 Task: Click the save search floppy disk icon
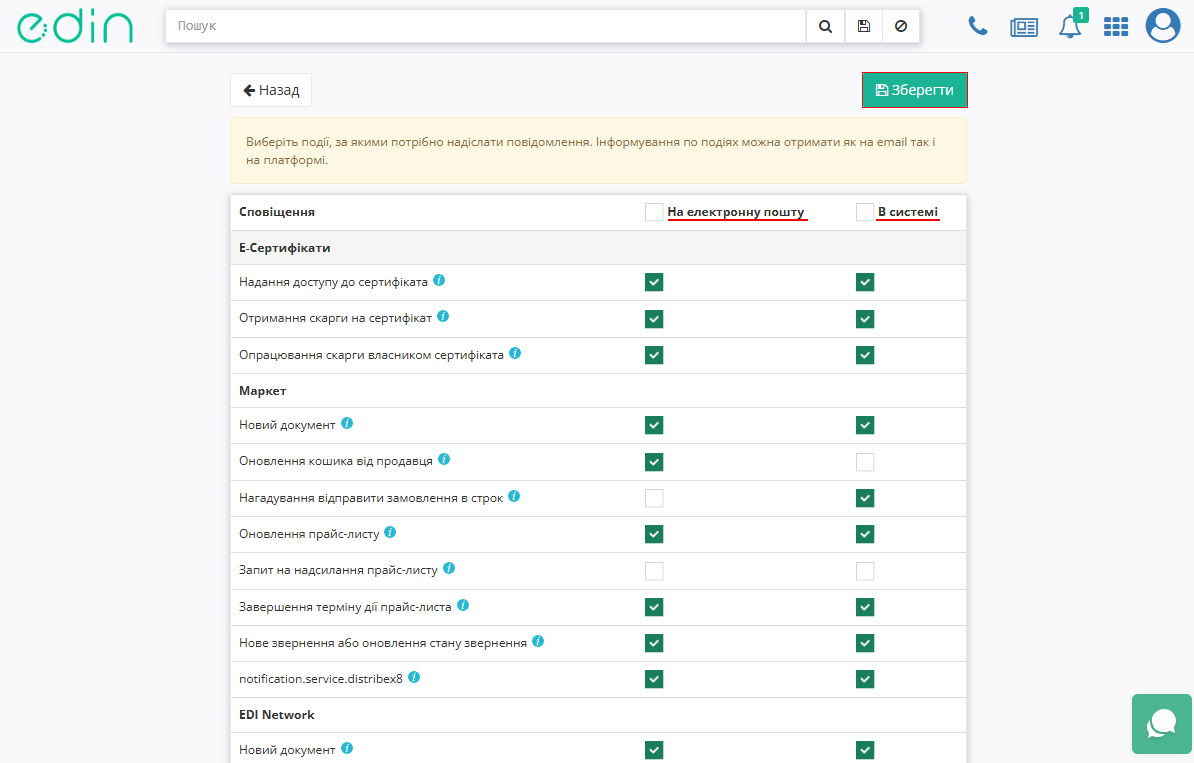863,27
